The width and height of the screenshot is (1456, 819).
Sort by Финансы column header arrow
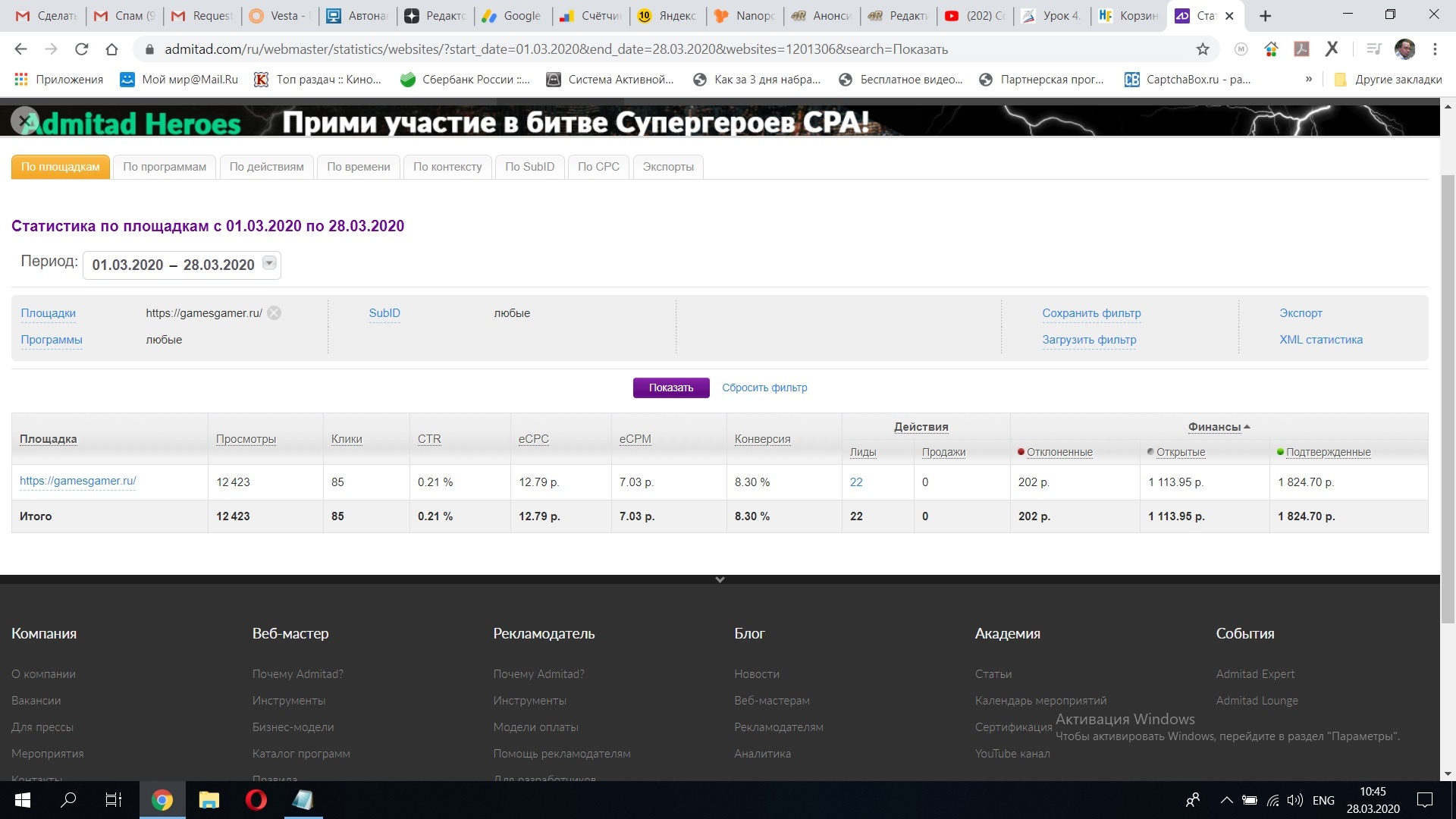tap(1247, 427)
